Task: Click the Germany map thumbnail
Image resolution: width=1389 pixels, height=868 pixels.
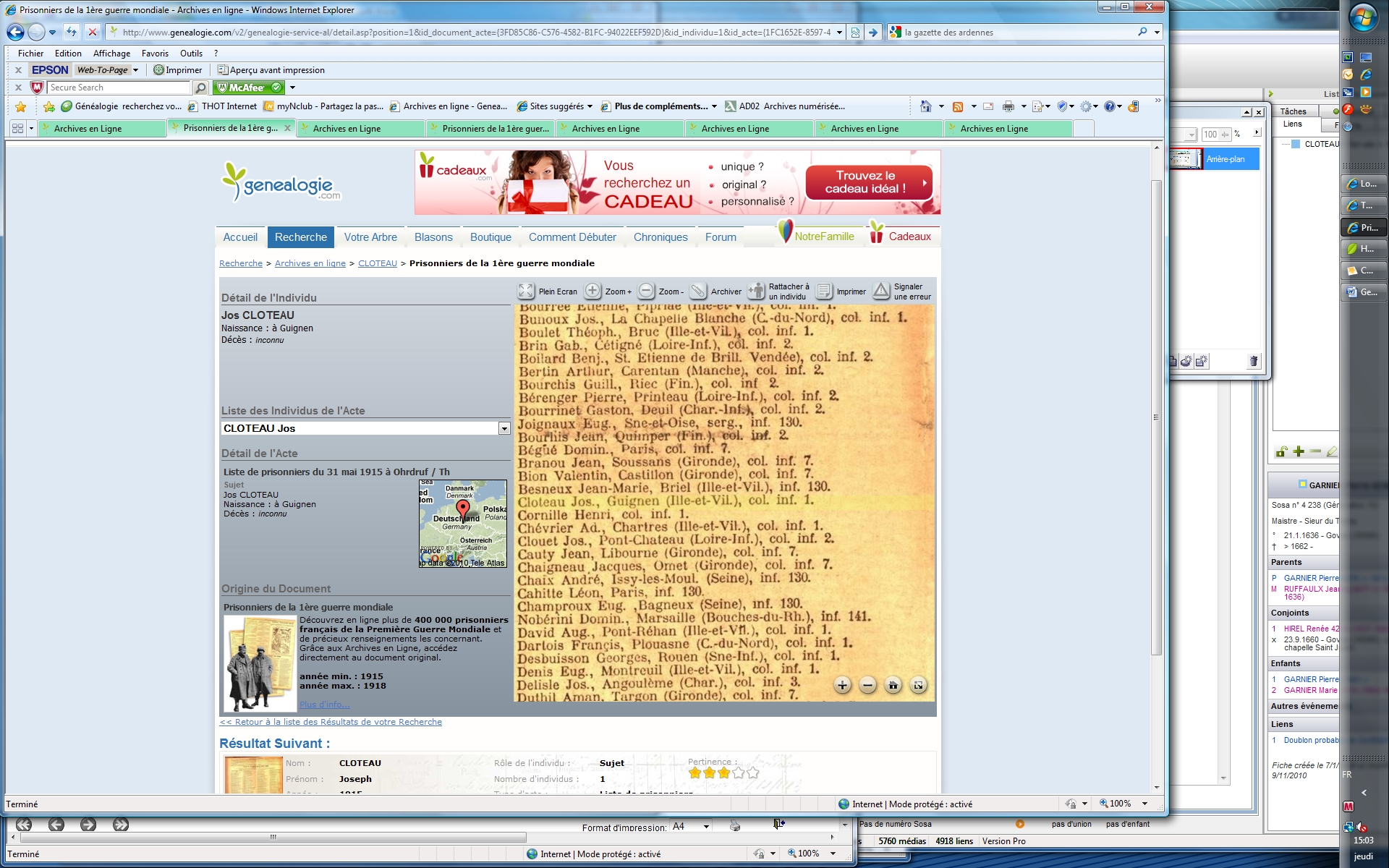Action: [463, 523]
